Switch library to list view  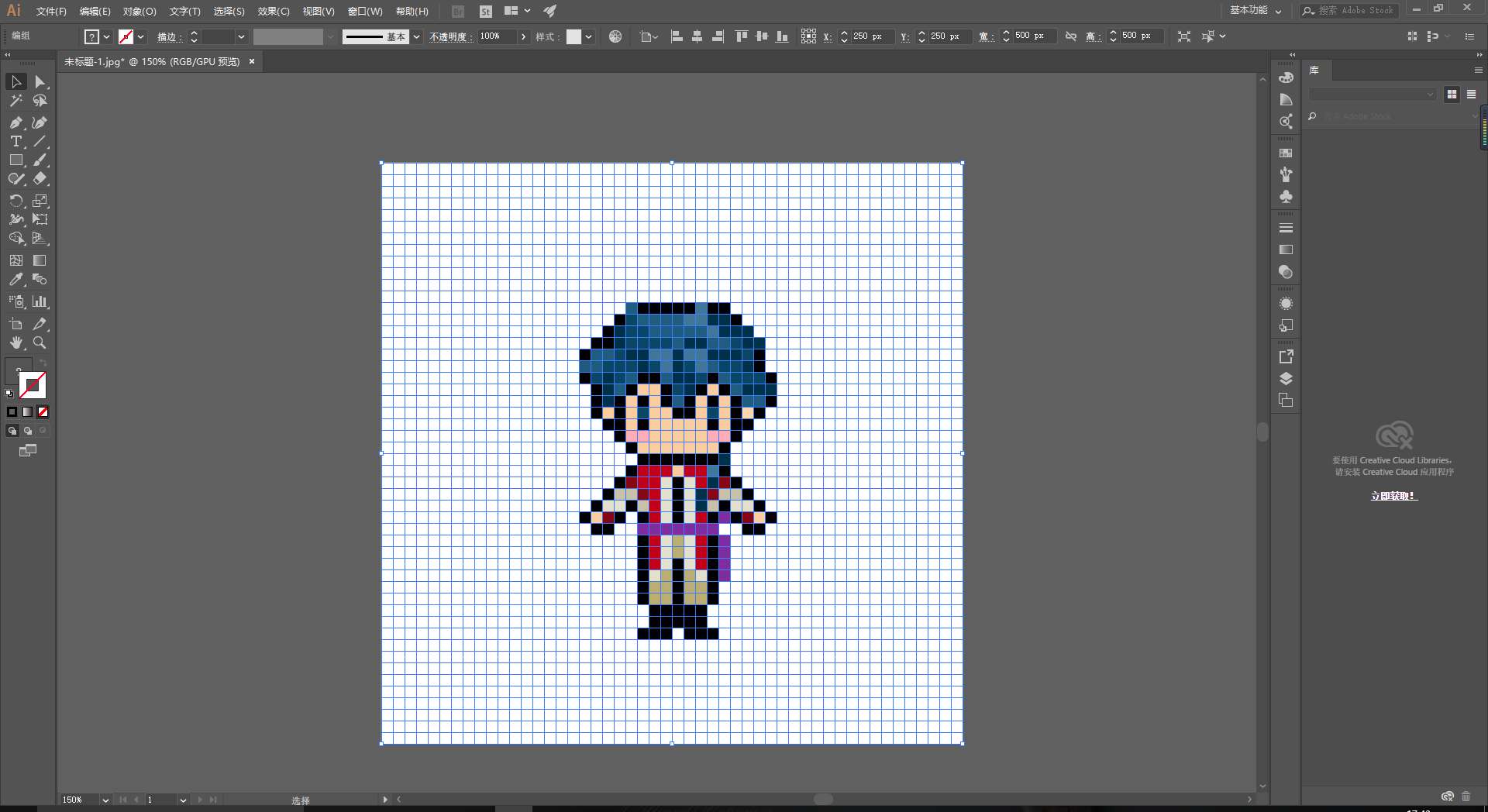coord(1471,95)
